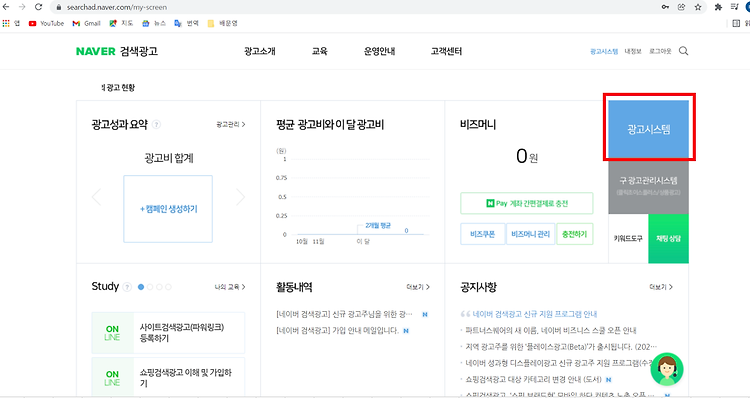The height and width of the screenshot is (398, 750).
Task: Click the 2개월 평균 chart label
Action: click(378, 225)
